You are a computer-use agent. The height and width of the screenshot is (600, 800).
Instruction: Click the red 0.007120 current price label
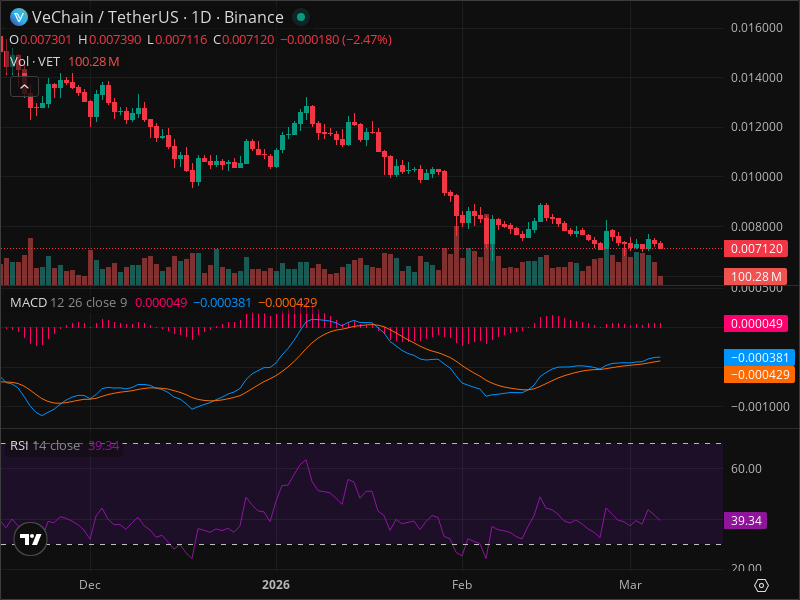[x=756, y=249]
